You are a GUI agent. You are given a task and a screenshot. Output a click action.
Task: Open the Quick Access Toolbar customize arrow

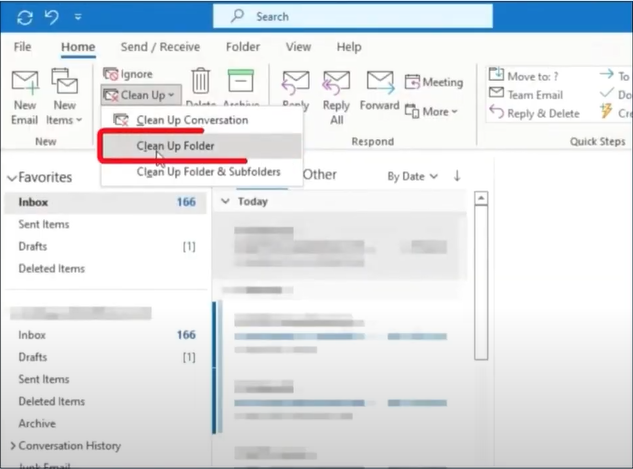(x=78, y=17)
